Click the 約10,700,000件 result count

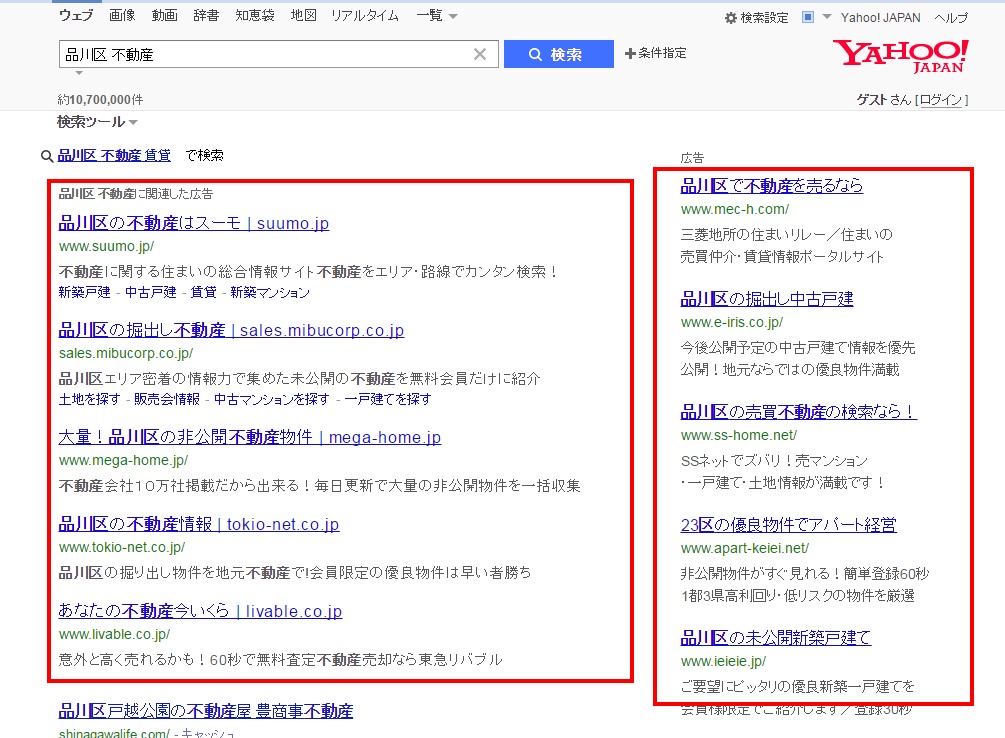coord(100,100)
